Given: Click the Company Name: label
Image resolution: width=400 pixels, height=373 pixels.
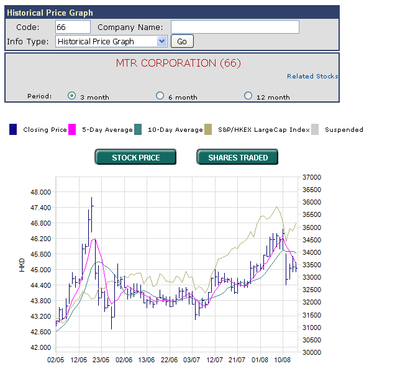Looking at the screenshot, I should point(130,27).
